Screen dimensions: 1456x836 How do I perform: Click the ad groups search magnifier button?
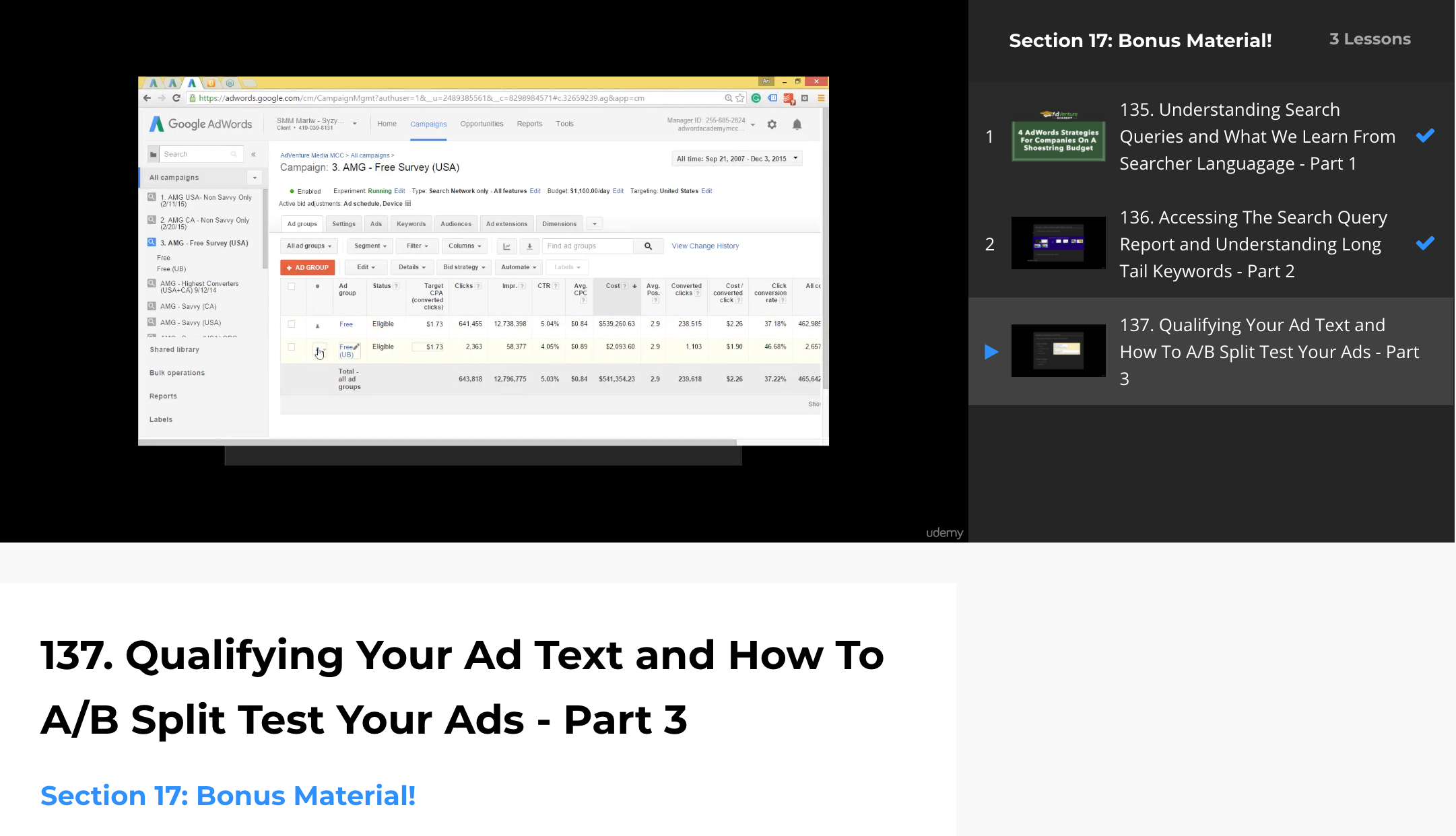(x=648, y=246)
